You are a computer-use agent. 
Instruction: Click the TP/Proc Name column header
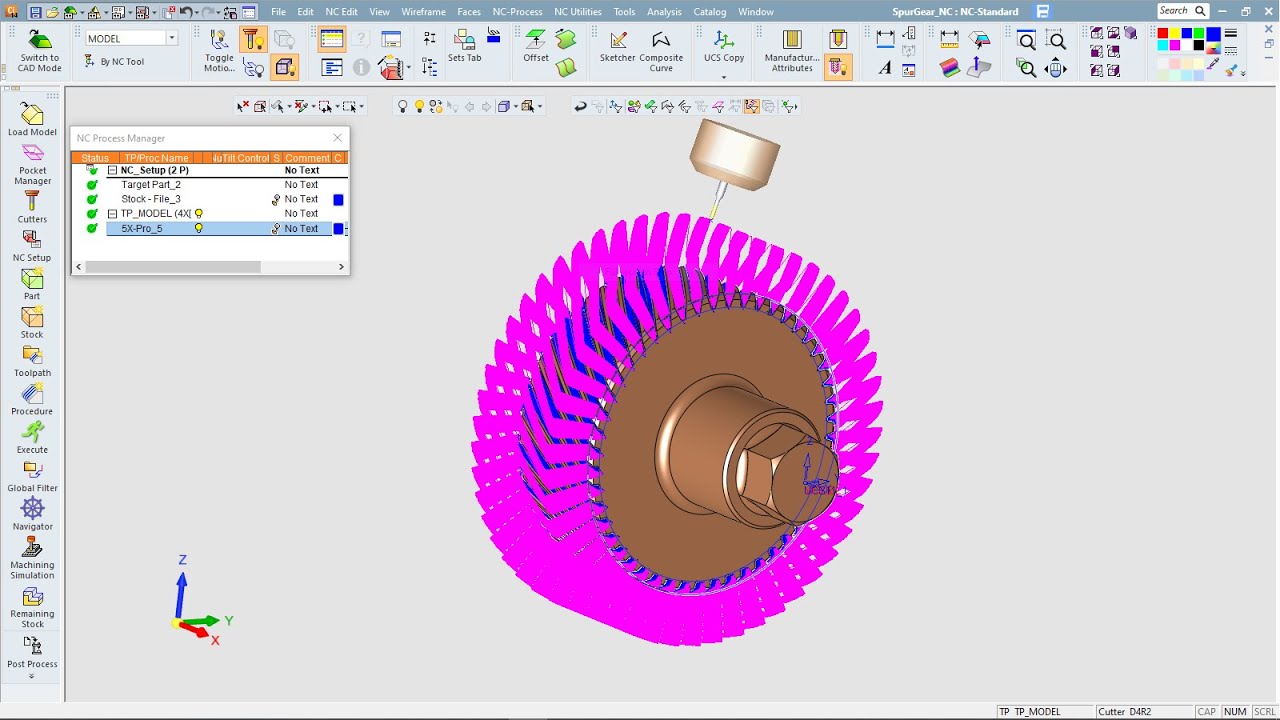pos(155,158)
